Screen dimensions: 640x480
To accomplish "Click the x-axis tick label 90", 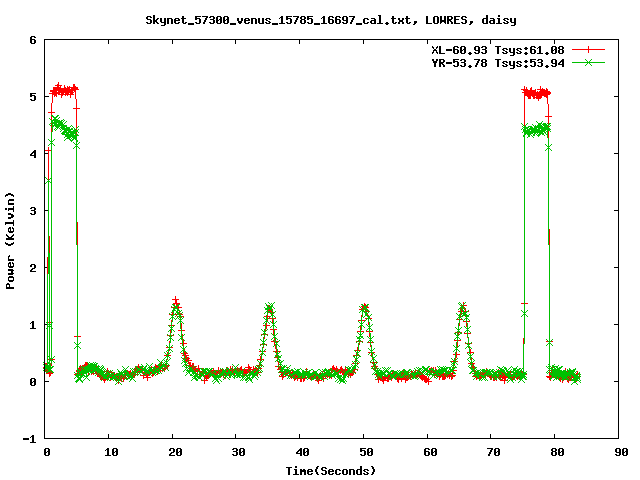I will 618,452.
